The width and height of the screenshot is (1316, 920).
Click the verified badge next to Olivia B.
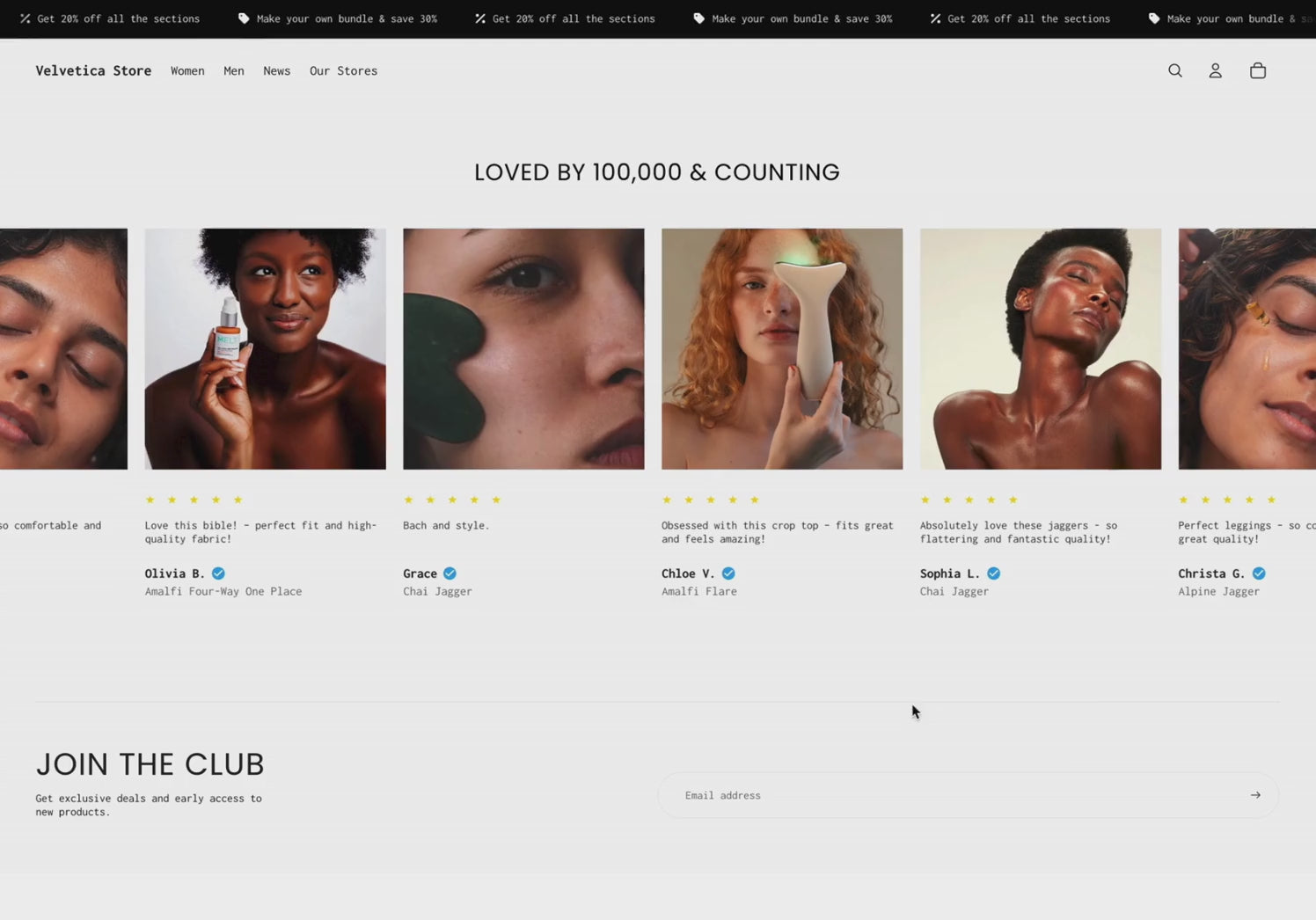(x=217, y=573)
